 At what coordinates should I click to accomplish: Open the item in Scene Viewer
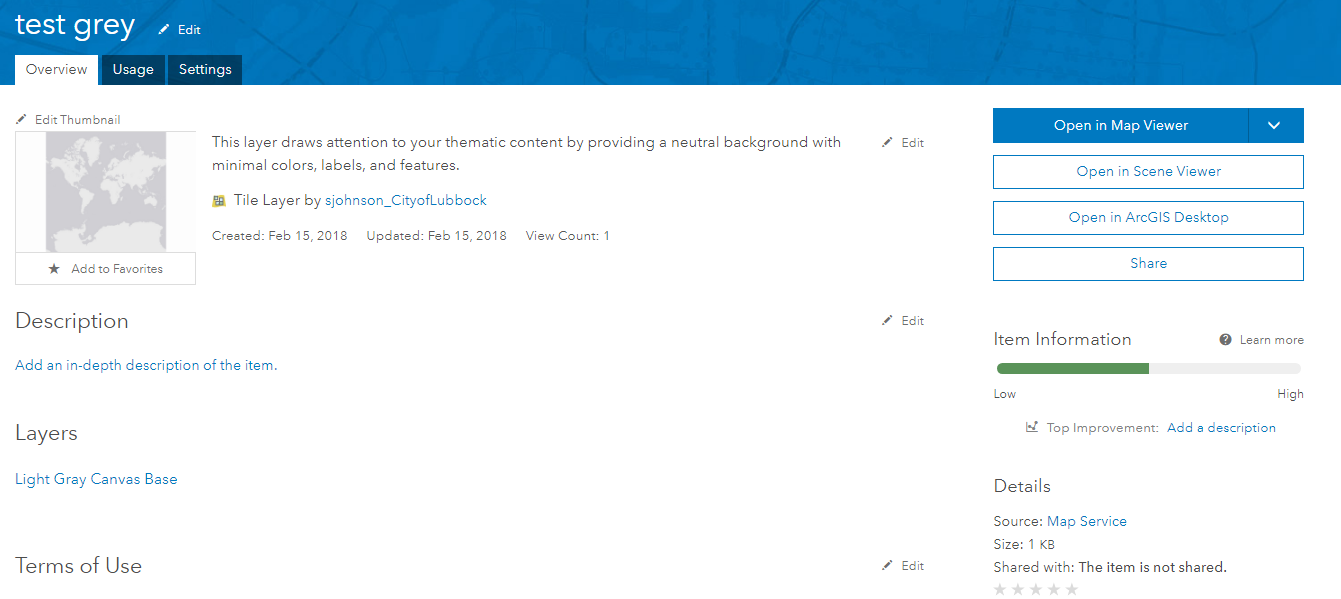(x=1148, y=172)
